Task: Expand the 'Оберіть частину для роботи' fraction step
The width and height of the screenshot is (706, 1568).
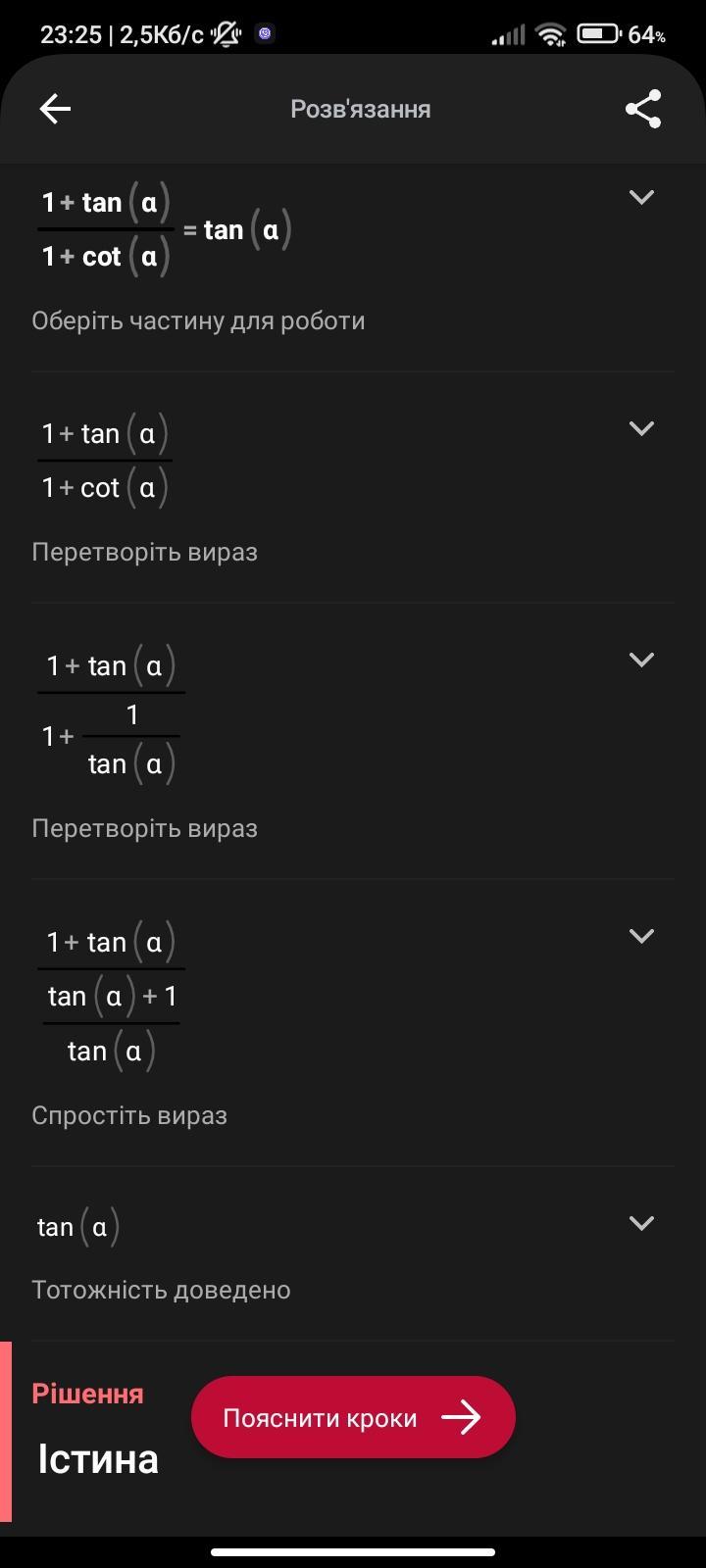Action: point(641,429)
